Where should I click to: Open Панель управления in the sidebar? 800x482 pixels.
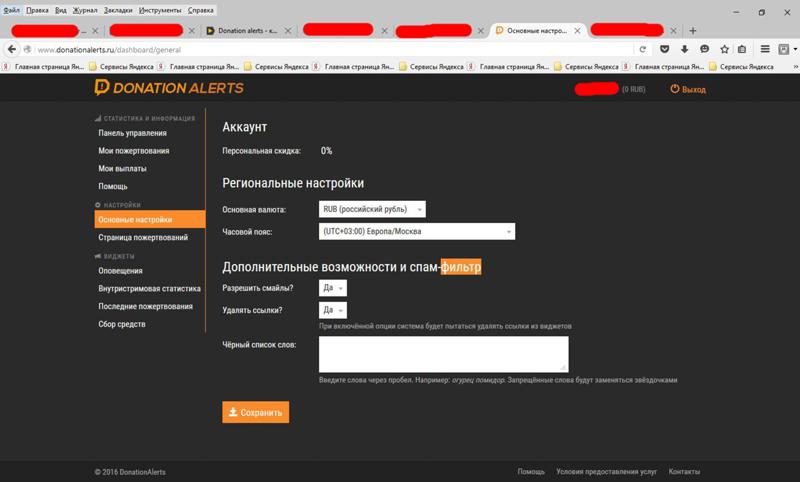click(133, 133)
